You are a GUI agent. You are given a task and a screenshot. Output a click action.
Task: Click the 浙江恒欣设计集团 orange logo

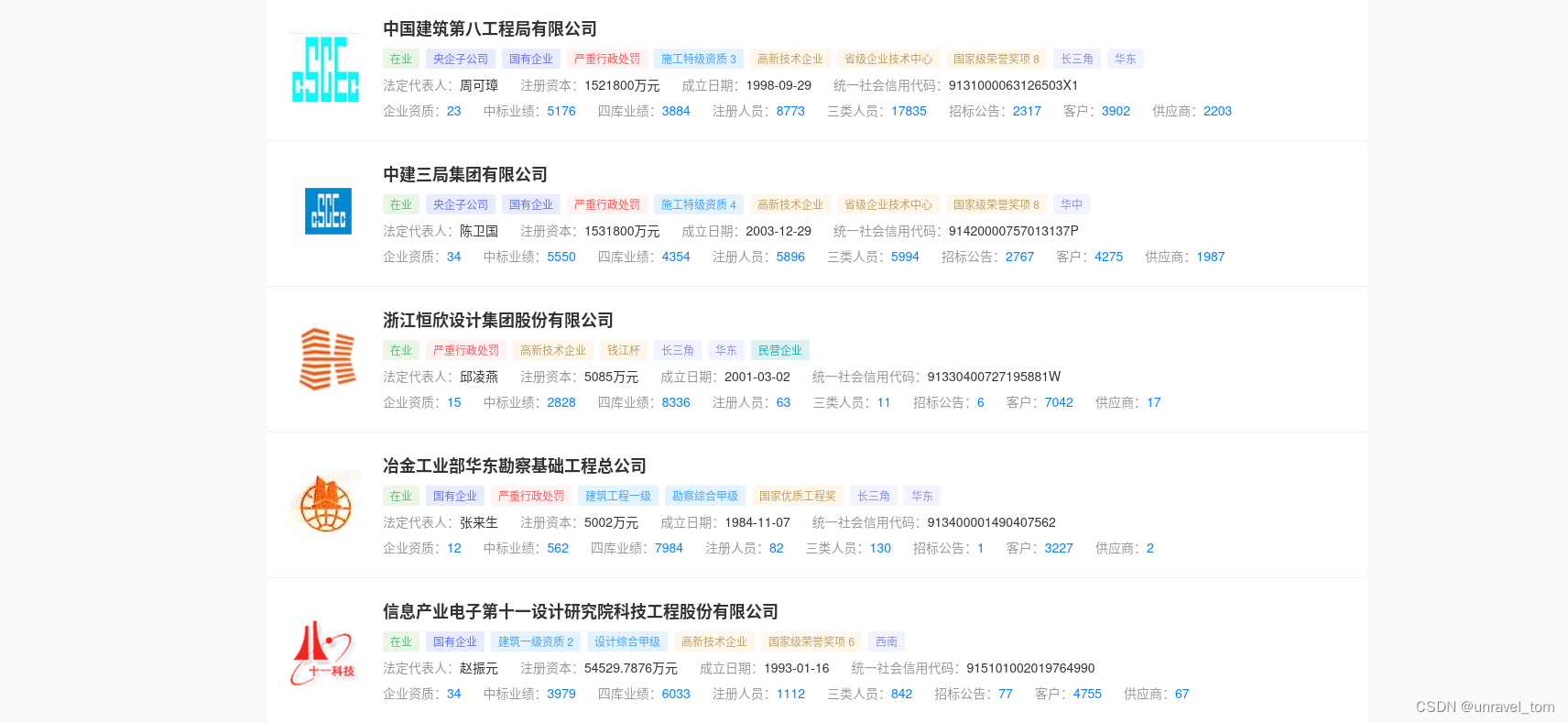(327, 359)
